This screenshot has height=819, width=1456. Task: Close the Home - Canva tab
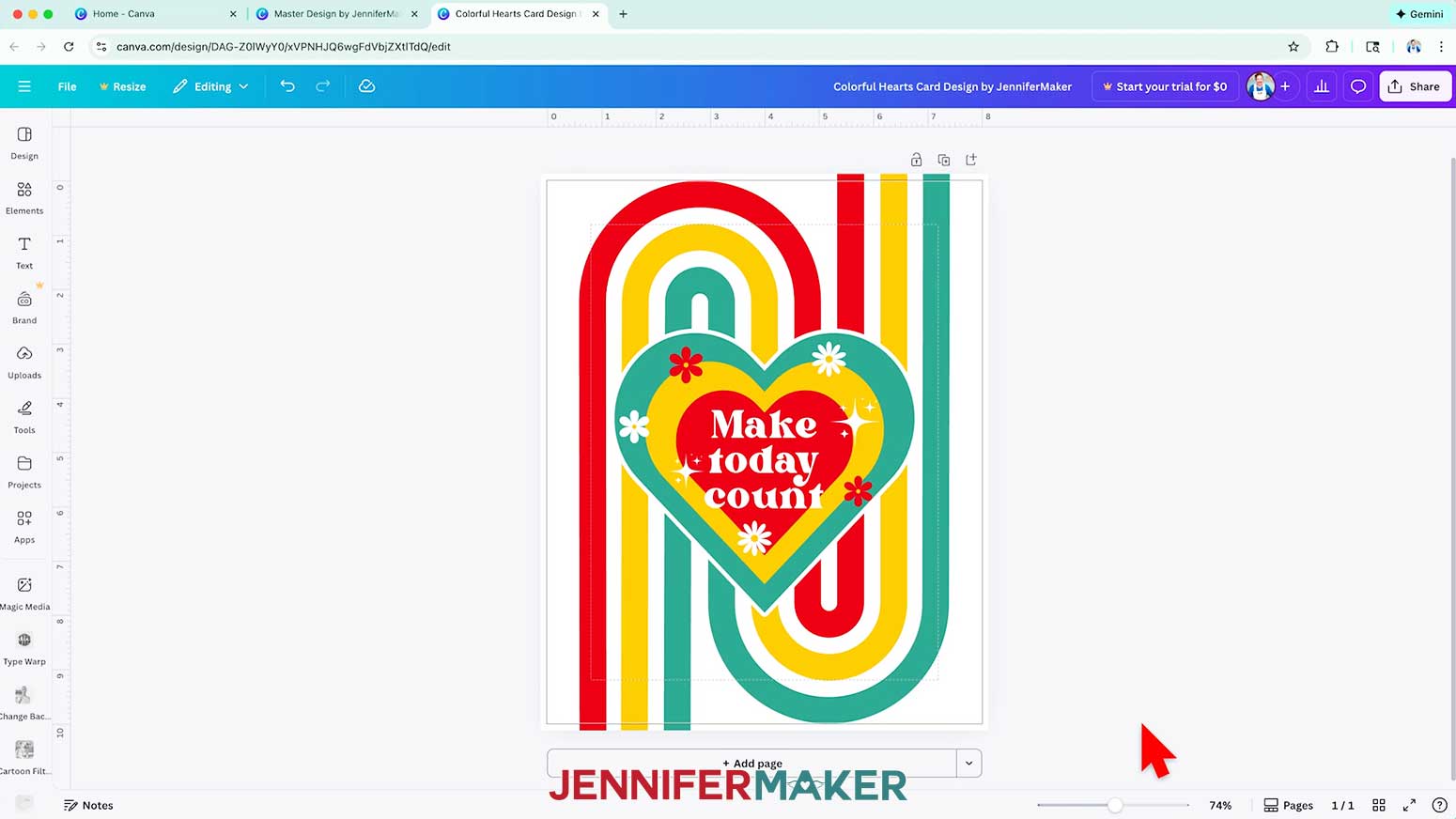233,14
